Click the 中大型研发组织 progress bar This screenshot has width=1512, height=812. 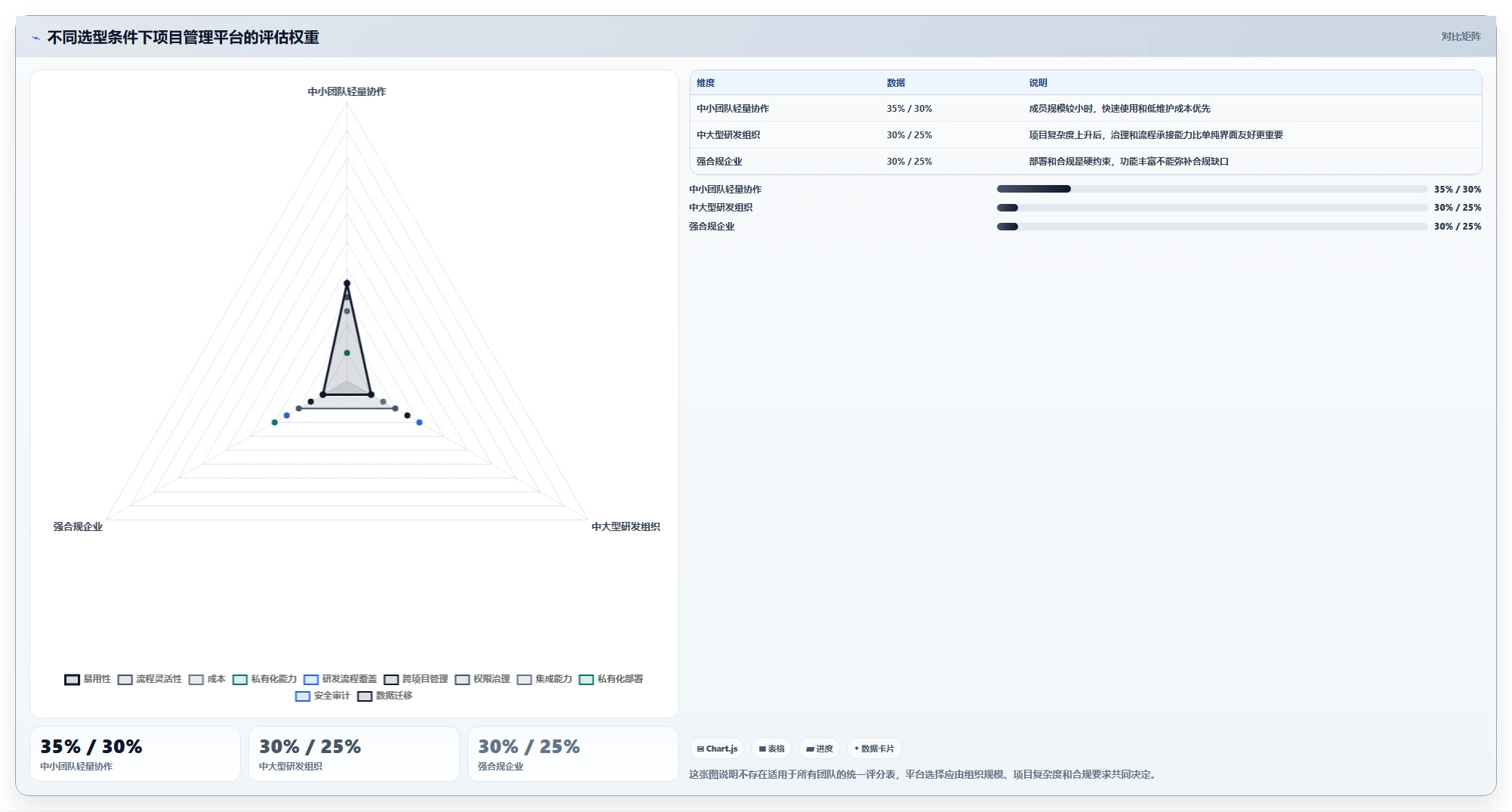pyautogui.click(x=1211, y=208)
